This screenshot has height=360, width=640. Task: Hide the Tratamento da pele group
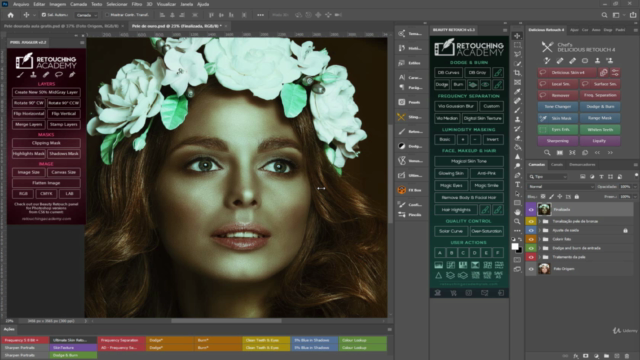pos(531,257)
